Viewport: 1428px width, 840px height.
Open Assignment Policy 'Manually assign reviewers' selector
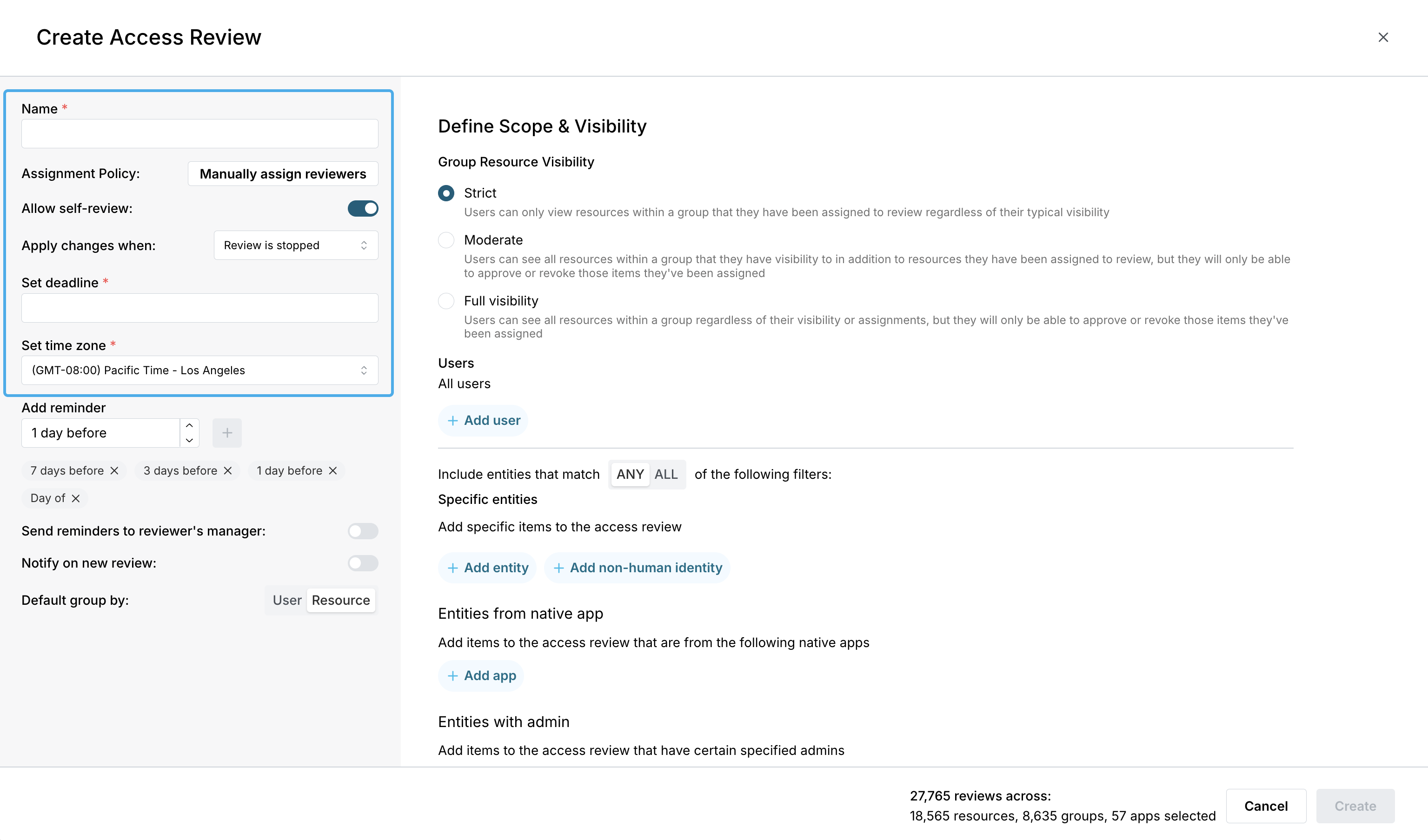283,174
